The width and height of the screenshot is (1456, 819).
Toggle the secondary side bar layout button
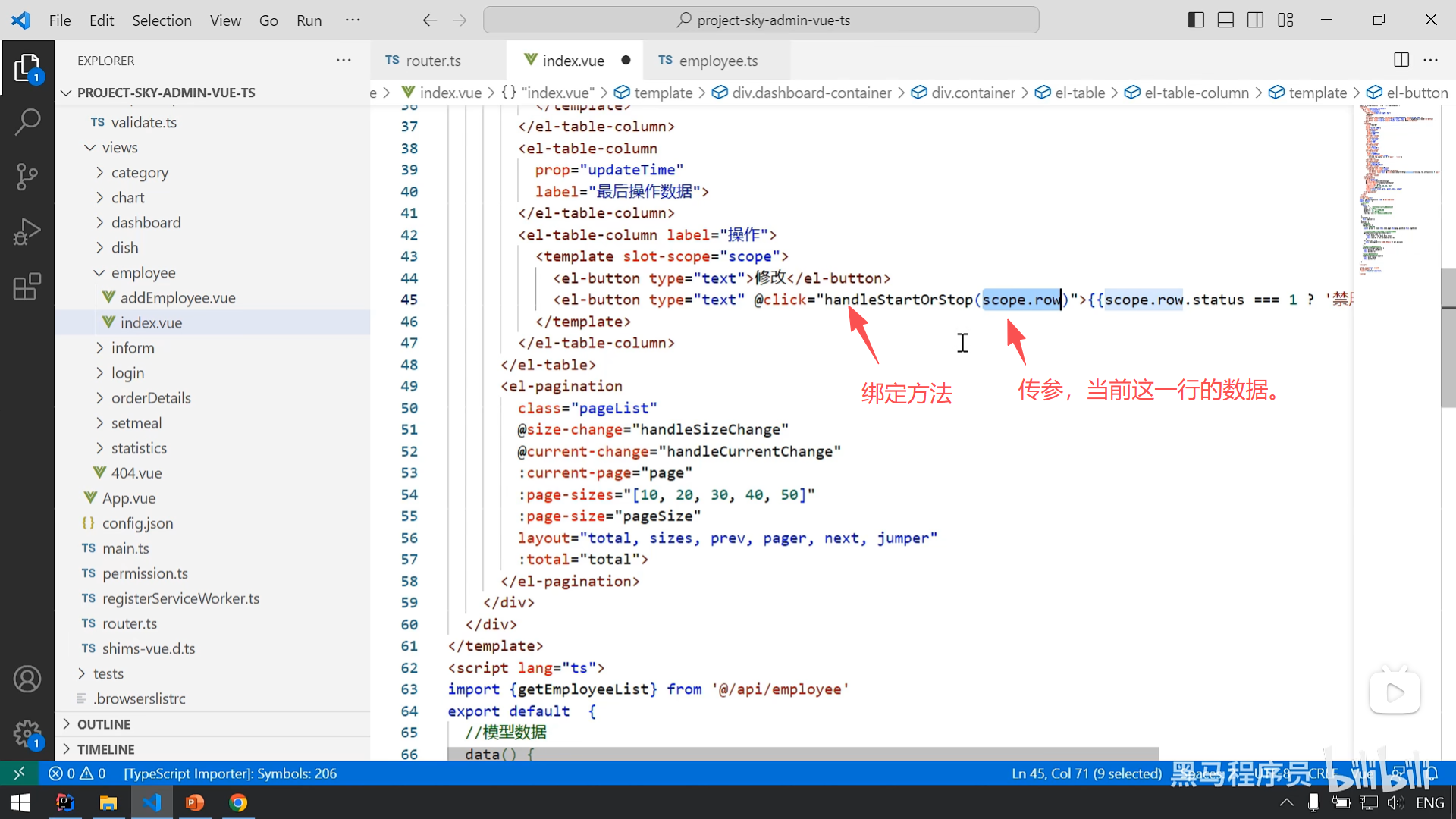(x=1255, y=20)
